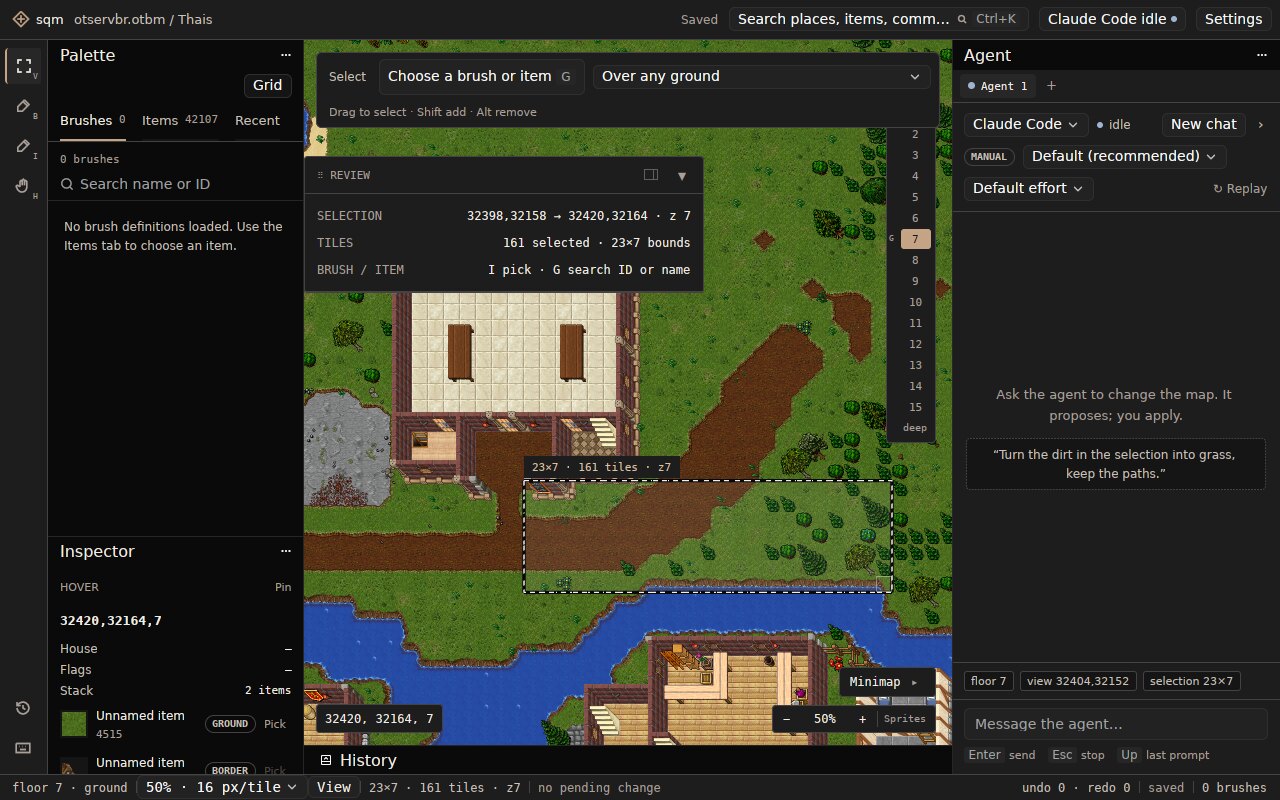Add a new agent tab
Viewport: 1280px width, 800px height.
pyautogui.click(x=1051, y=86)
